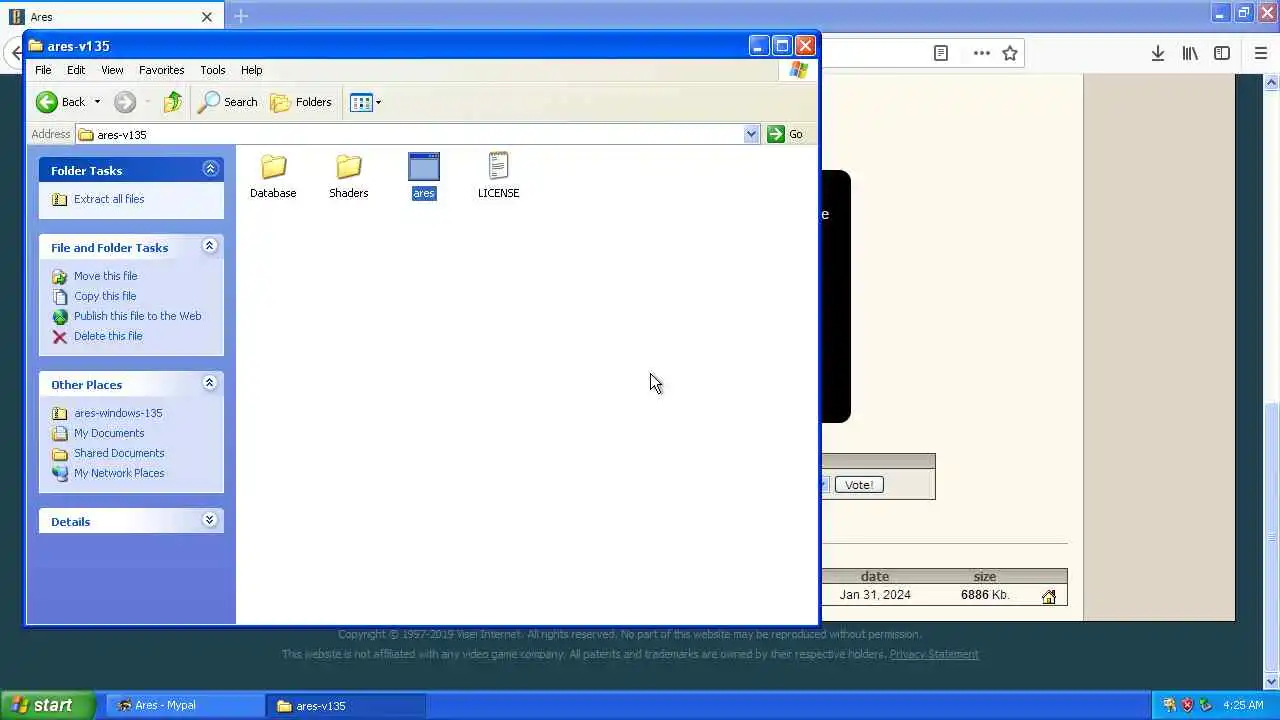Click the first system tray icon
Screen dimensions: 1280x720
(x=1169, y=705)
